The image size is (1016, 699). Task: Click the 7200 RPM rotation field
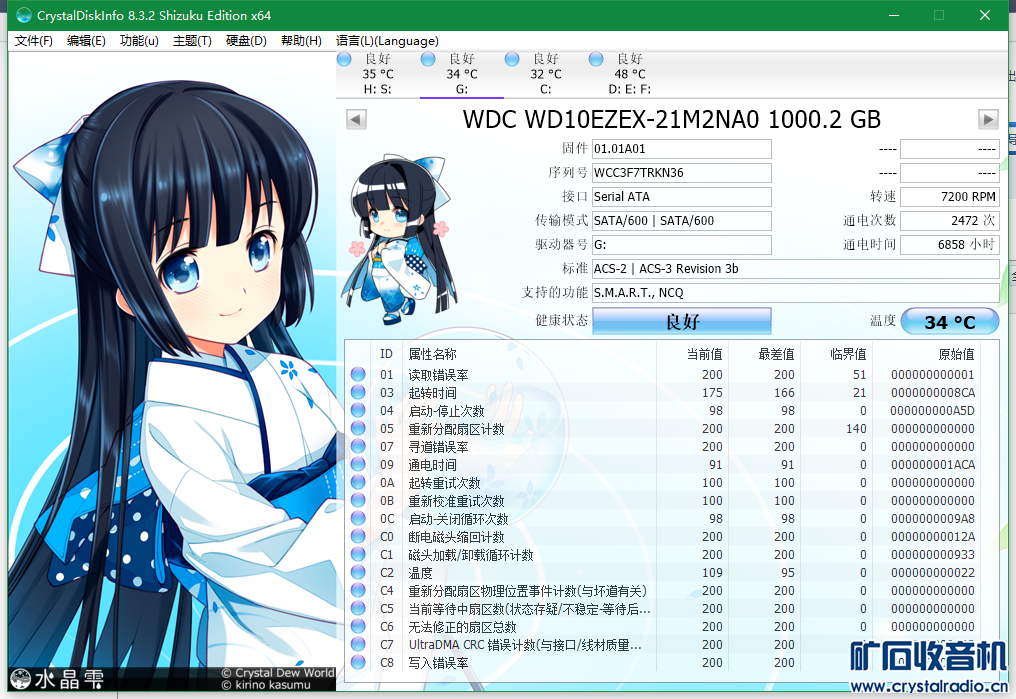click(x=950, y=197)
